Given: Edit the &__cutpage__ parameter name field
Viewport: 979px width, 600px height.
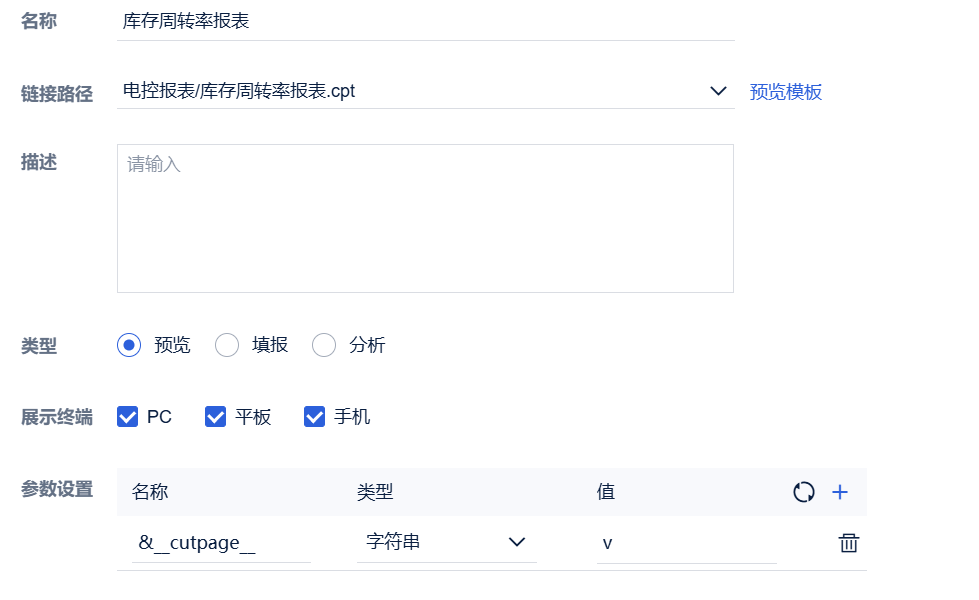Looking at the screenshot, I should tap(221, 543).
